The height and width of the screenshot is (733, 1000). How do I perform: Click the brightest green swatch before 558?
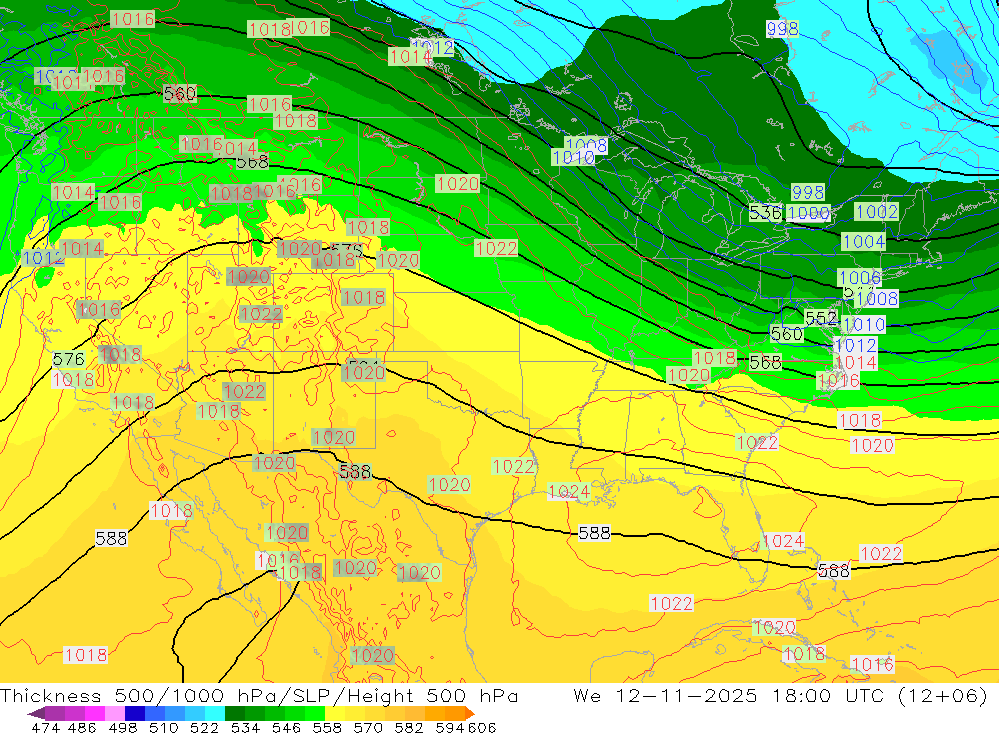[315, 713]
